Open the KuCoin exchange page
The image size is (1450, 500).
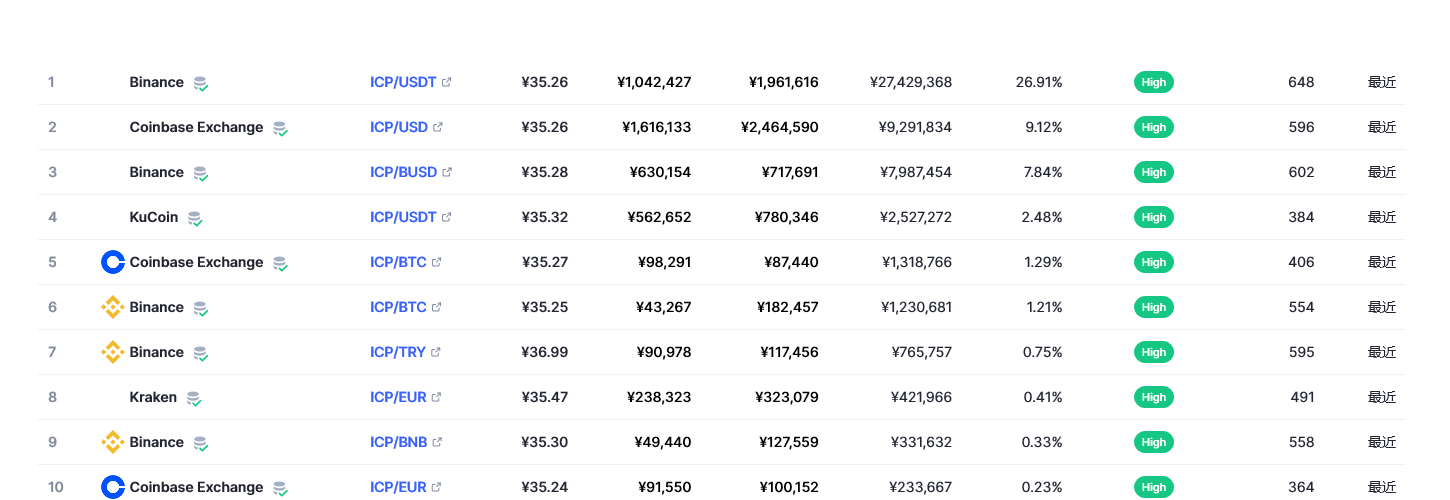pos(154,217)
